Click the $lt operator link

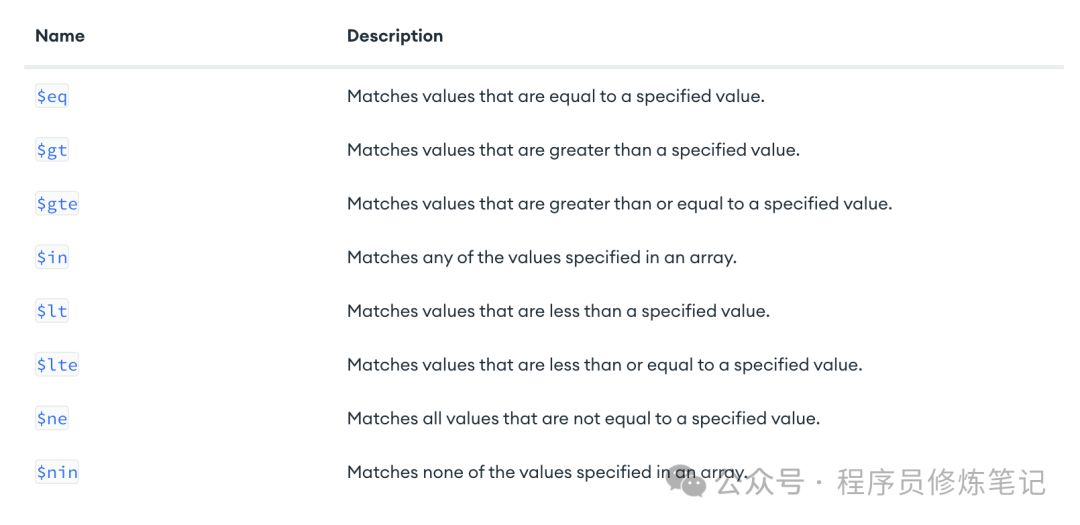[x=52, y=311]
